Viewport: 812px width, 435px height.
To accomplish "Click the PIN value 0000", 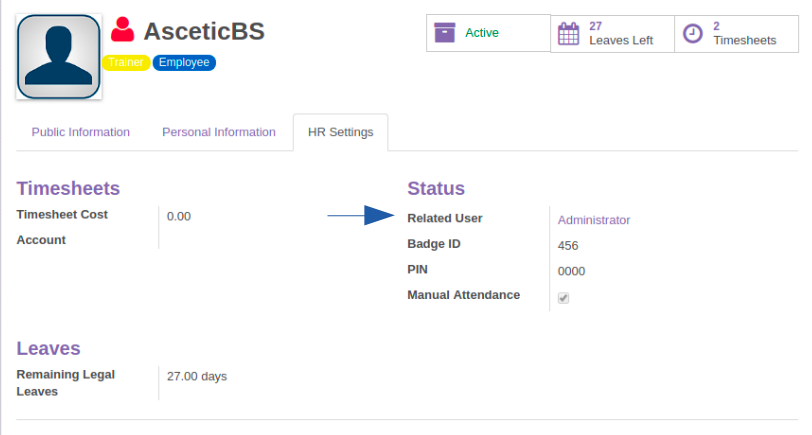I will pos(571,271).
